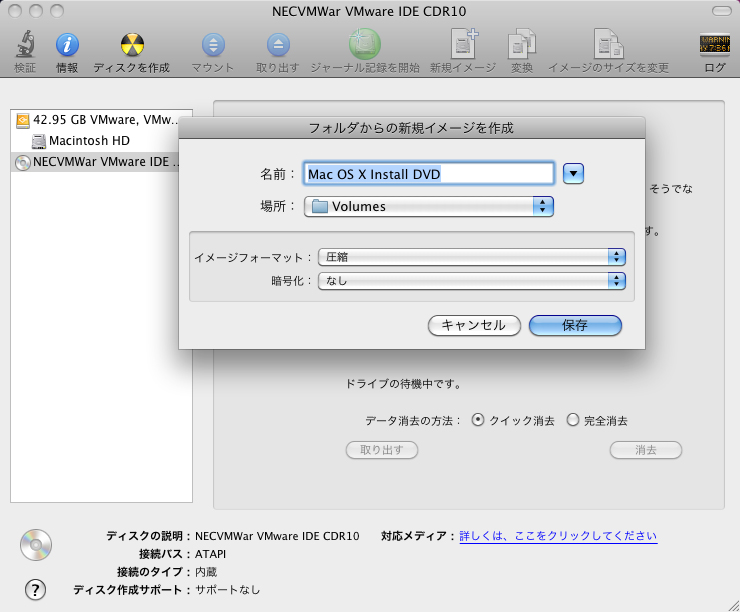Click ジャーナル記録を開始 toolbar icon
740x612 pixels.
[365, 44]
